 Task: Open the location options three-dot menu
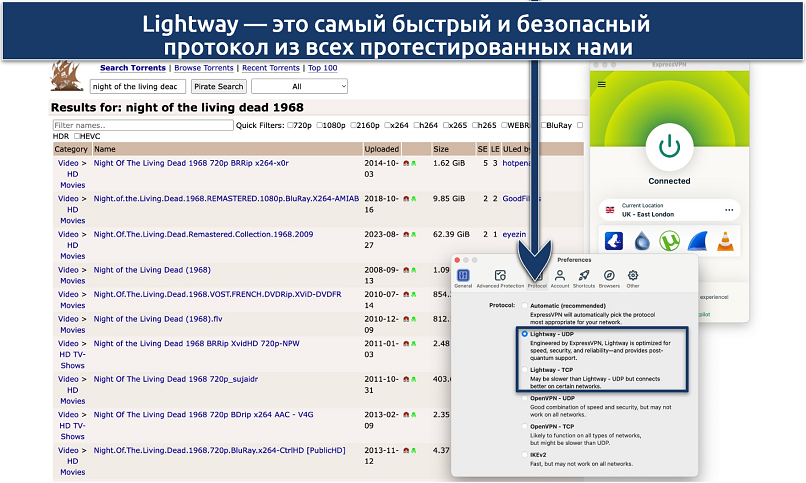(729, 210)
